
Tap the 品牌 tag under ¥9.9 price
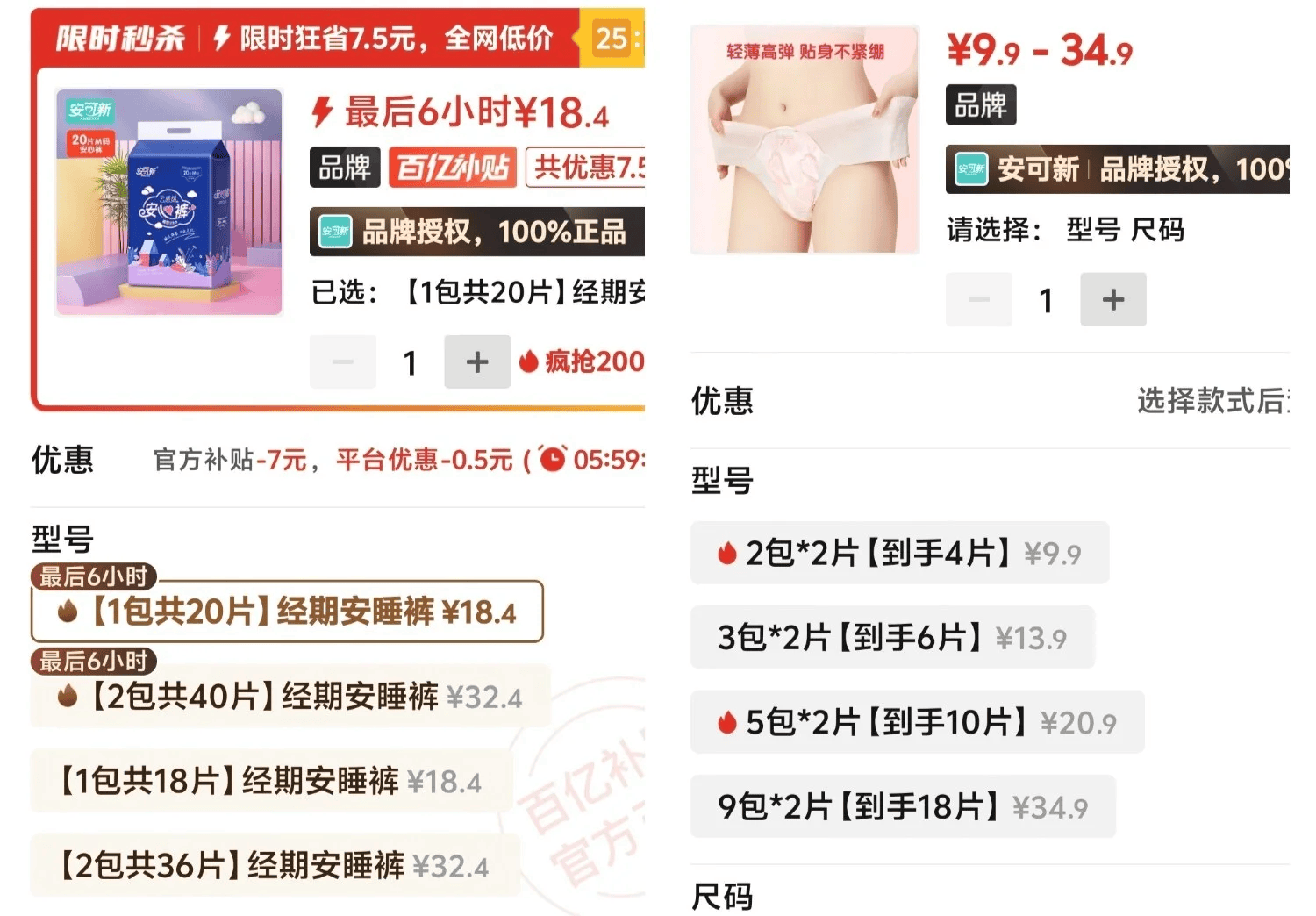pyautogui.click(x=981, y=105)
